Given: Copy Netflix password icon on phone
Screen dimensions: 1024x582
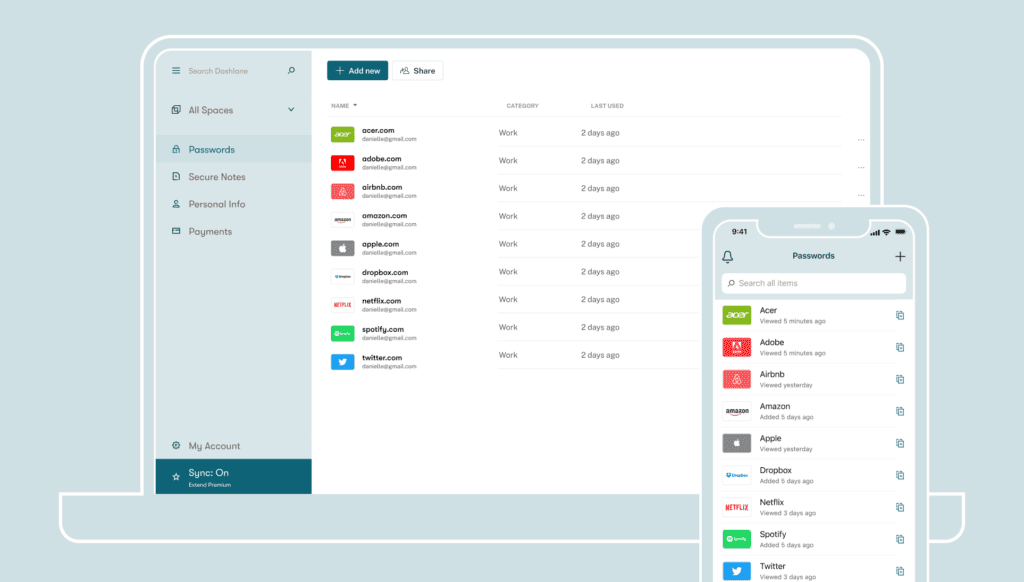Looking at the screenshot, I should coord(900,508).
